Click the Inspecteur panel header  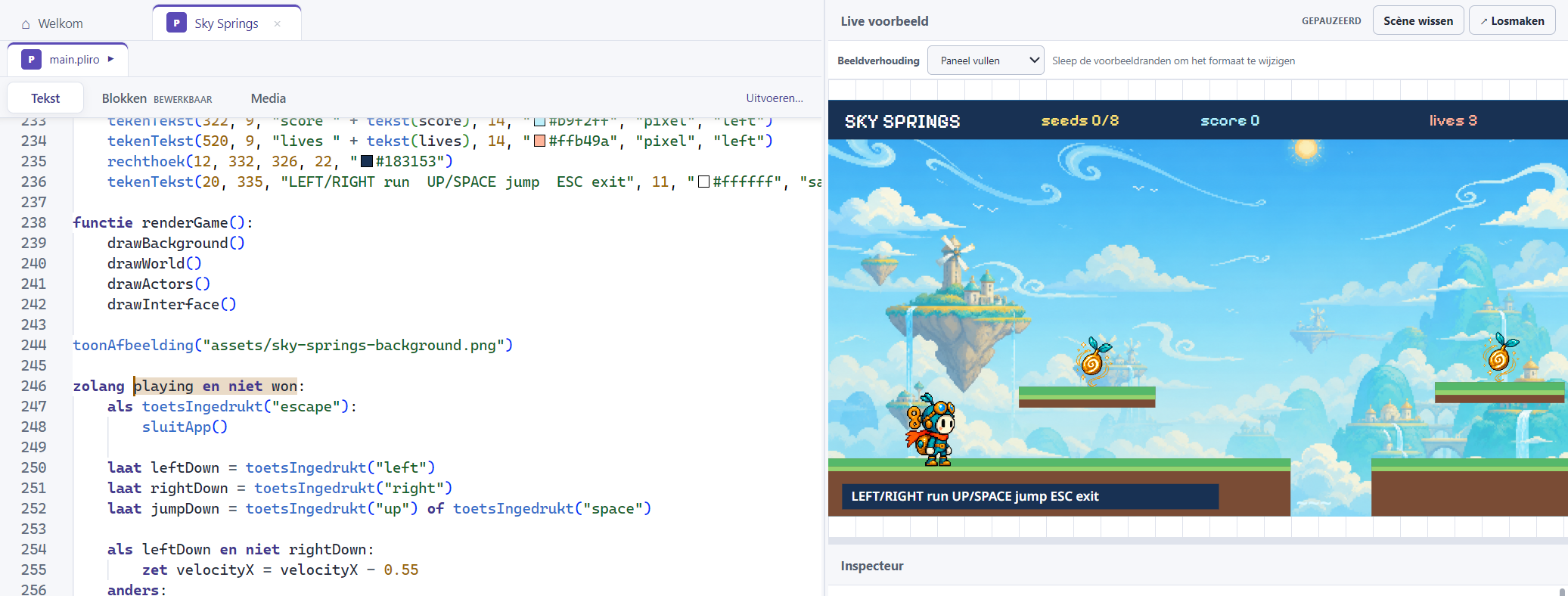coord(872,566)
